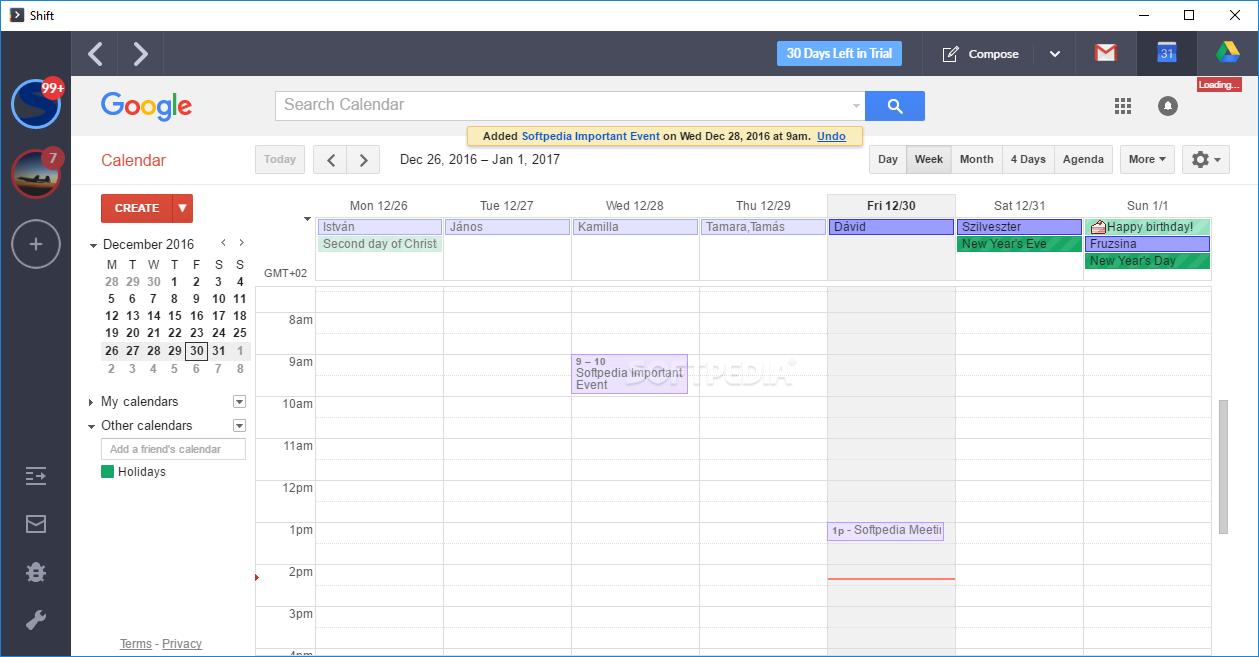Viewport: 1259px width, 657px height.
Task: Open the New Year's Eve all-day event
Action: point(1019,244)
